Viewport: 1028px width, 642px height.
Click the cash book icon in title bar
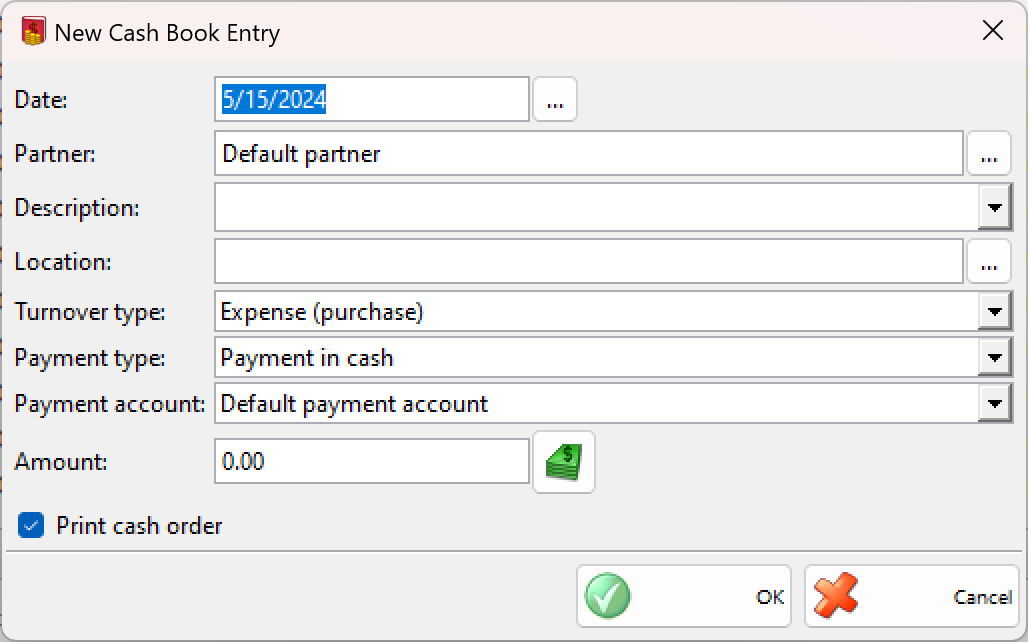tap(34, 31)
